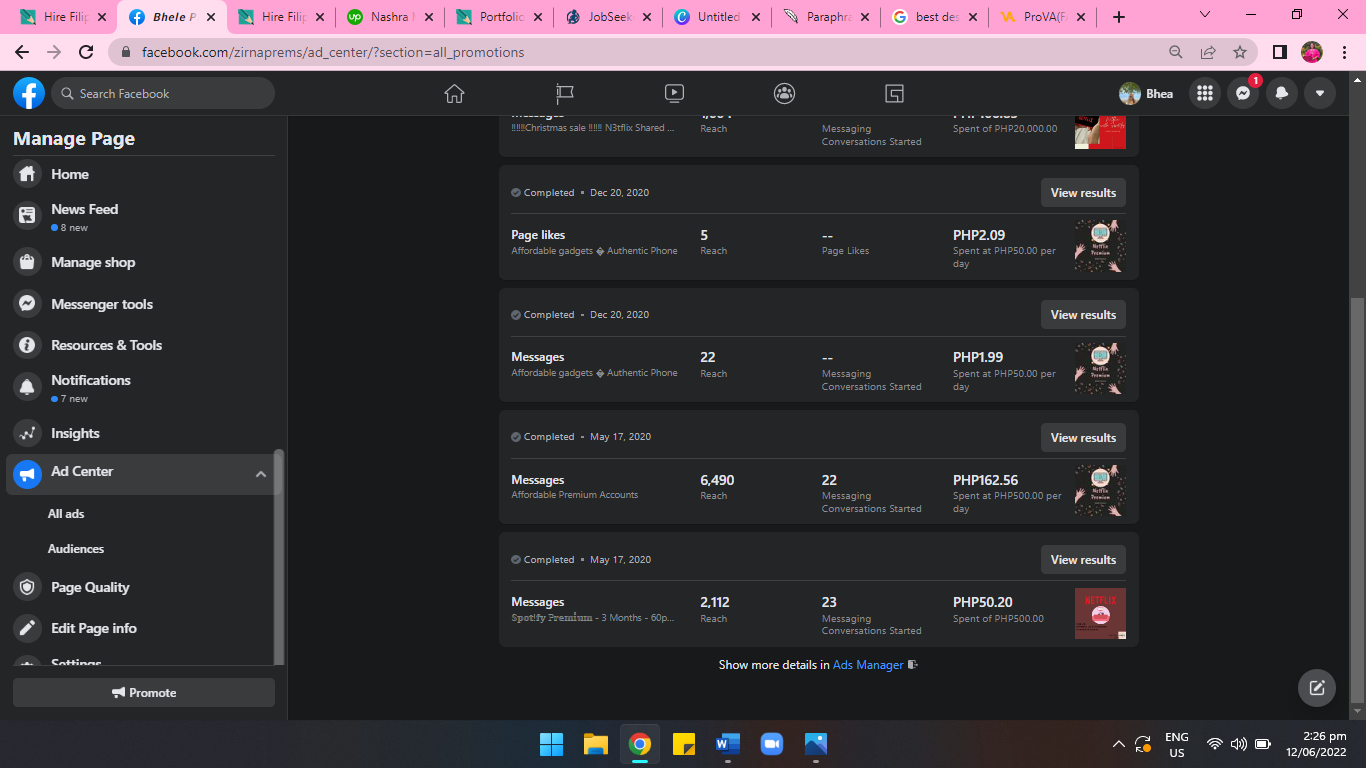The height and width of the screenshot is (768, 1366).
Task: Open the account dropdown arrow
Action: tap(1319, 93)
